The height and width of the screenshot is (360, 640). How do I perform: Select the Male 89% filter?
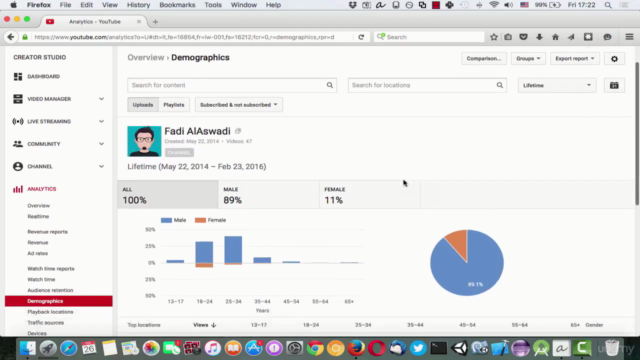[x=269, y=195]
